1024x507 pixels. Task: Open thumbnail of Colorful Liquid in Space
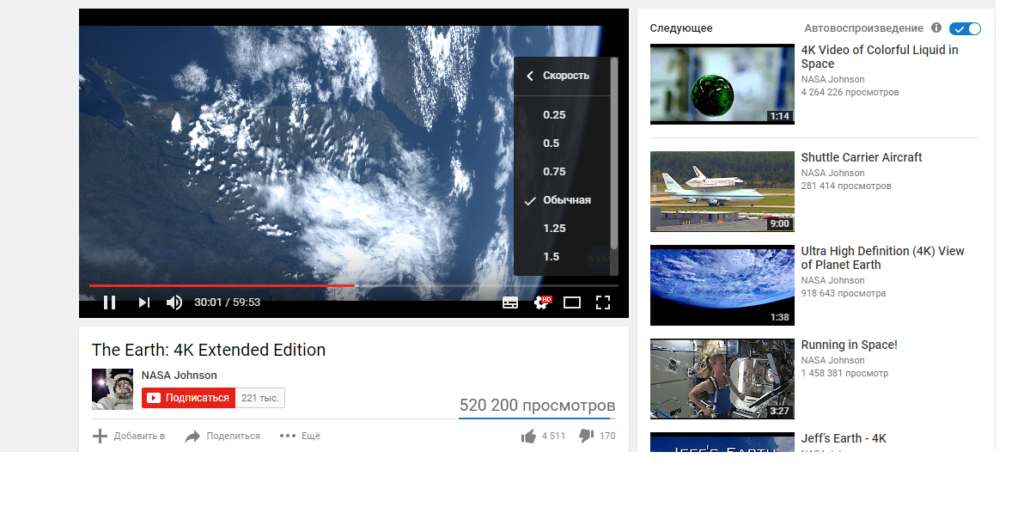click(722, 84)
